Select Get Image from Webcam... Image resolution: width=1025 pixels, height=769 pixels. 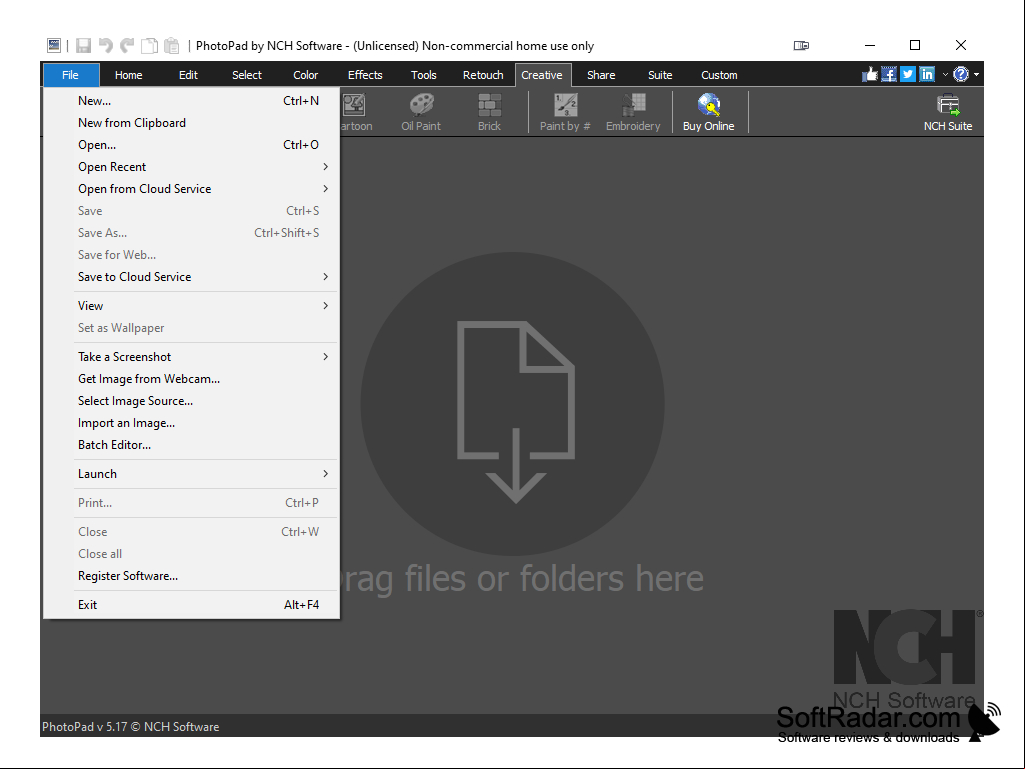pyautogui.click(x=192, y=379)
